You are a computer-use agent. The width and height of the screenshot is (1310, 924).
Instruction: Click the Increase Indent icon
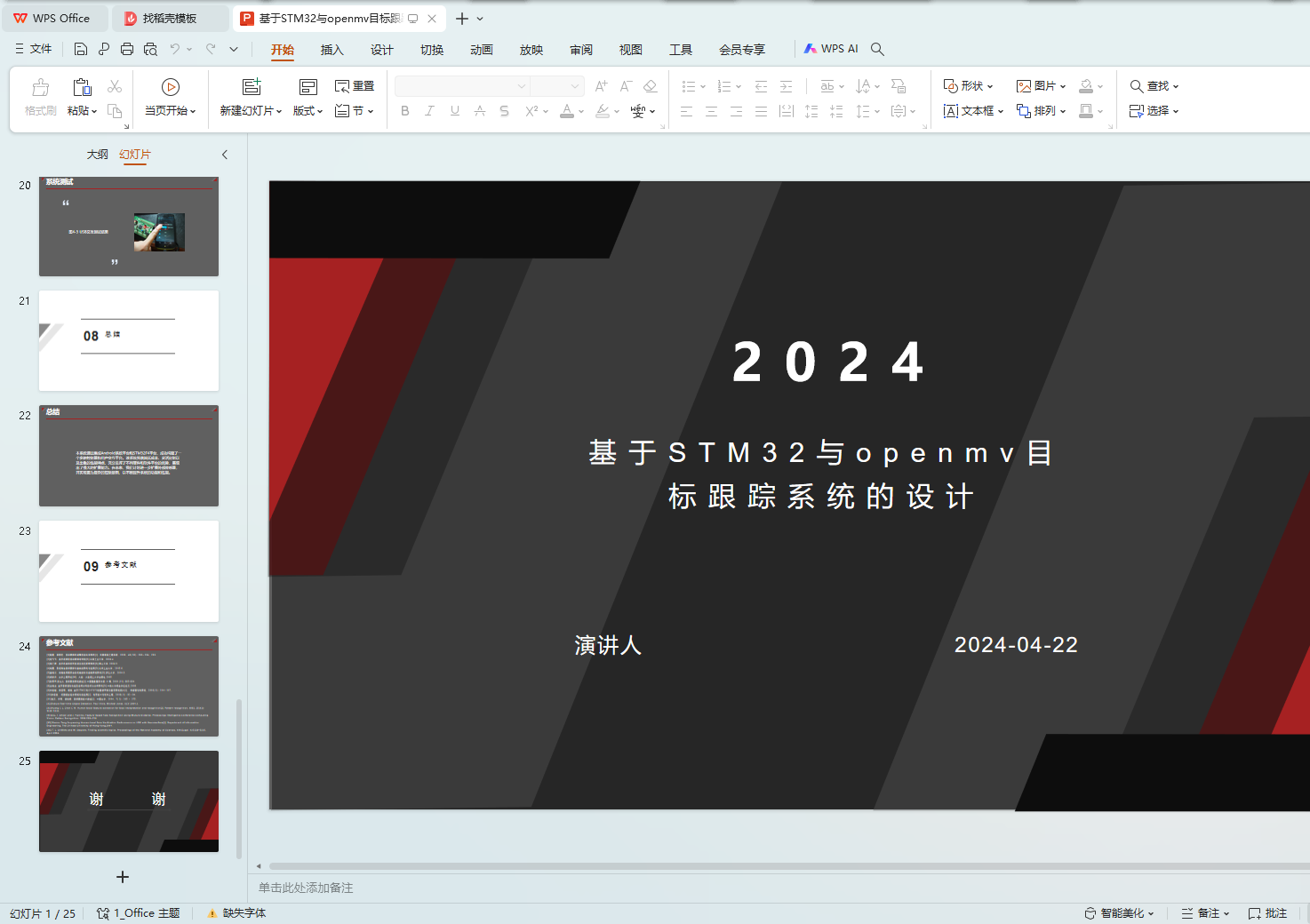point(786,86)
